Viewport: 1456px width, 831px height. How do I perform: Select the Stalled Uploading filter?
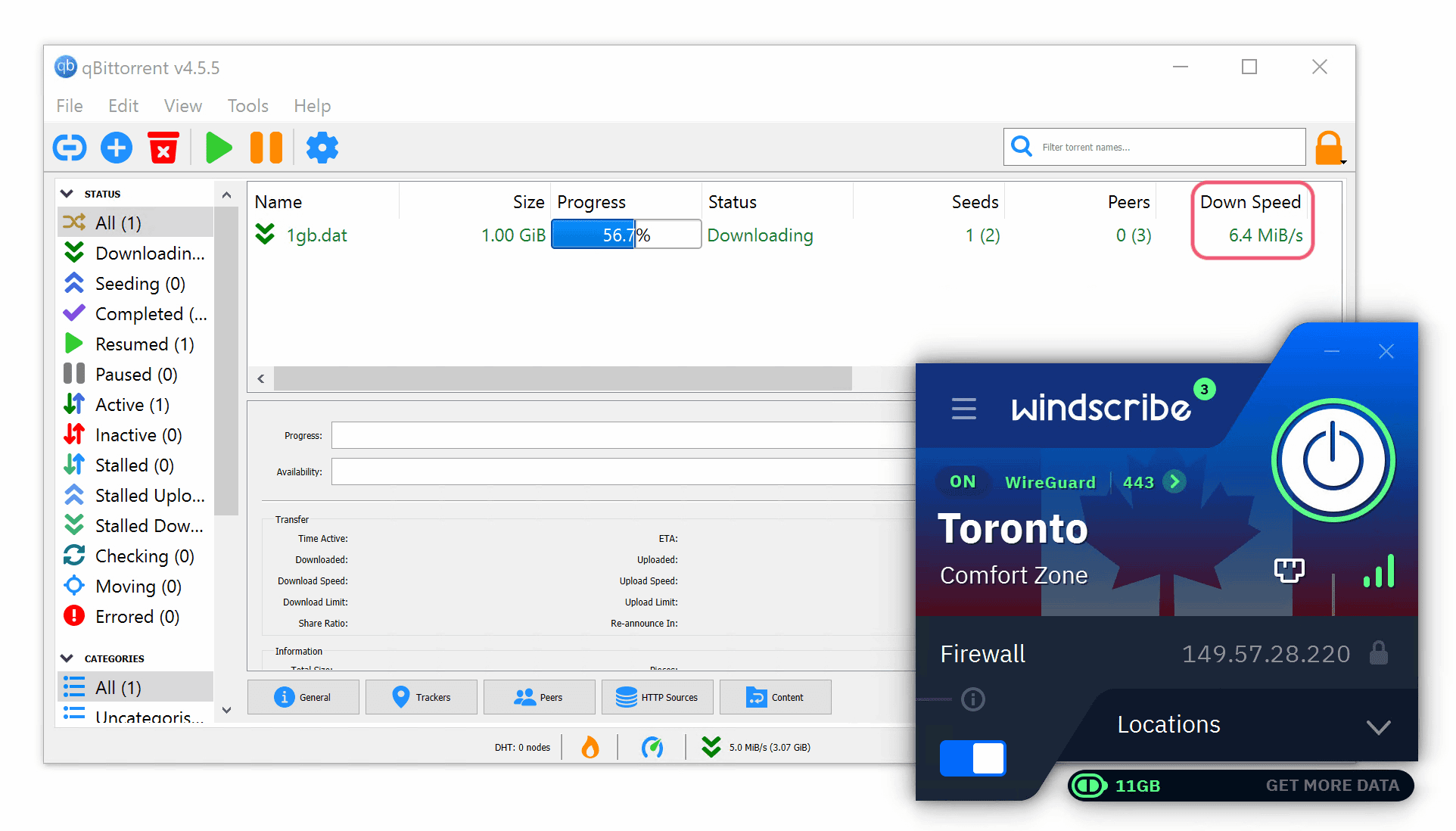pyautogui.click(x=135, y=495)
